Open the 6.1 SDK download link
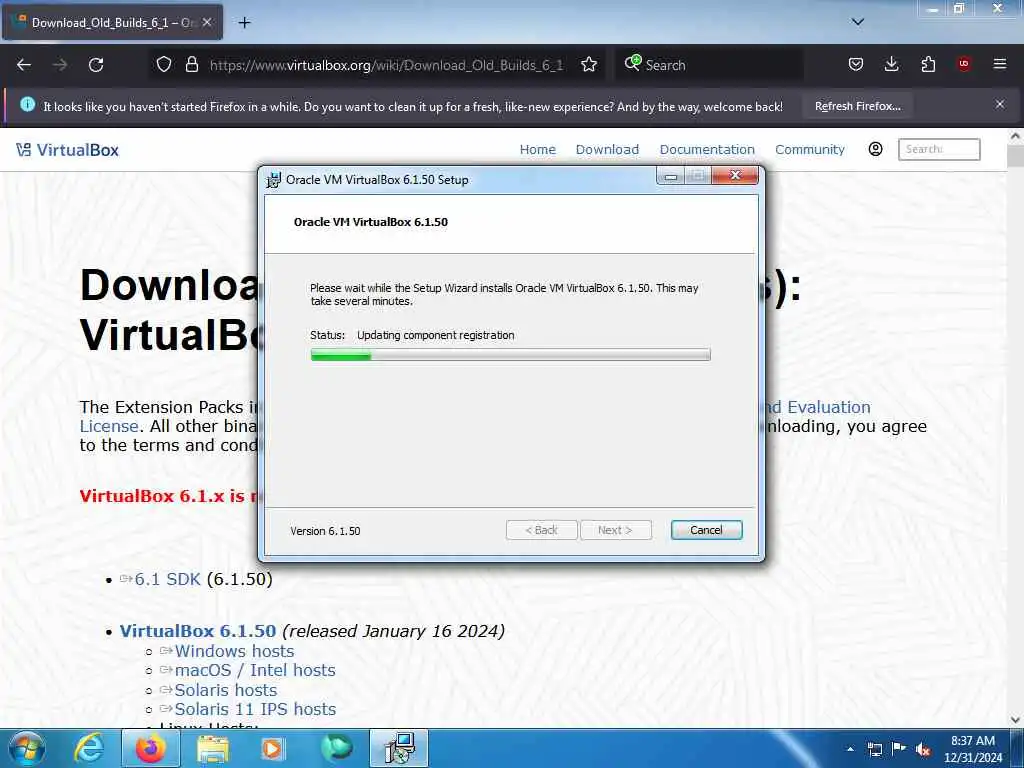 [x=167, y=579]
